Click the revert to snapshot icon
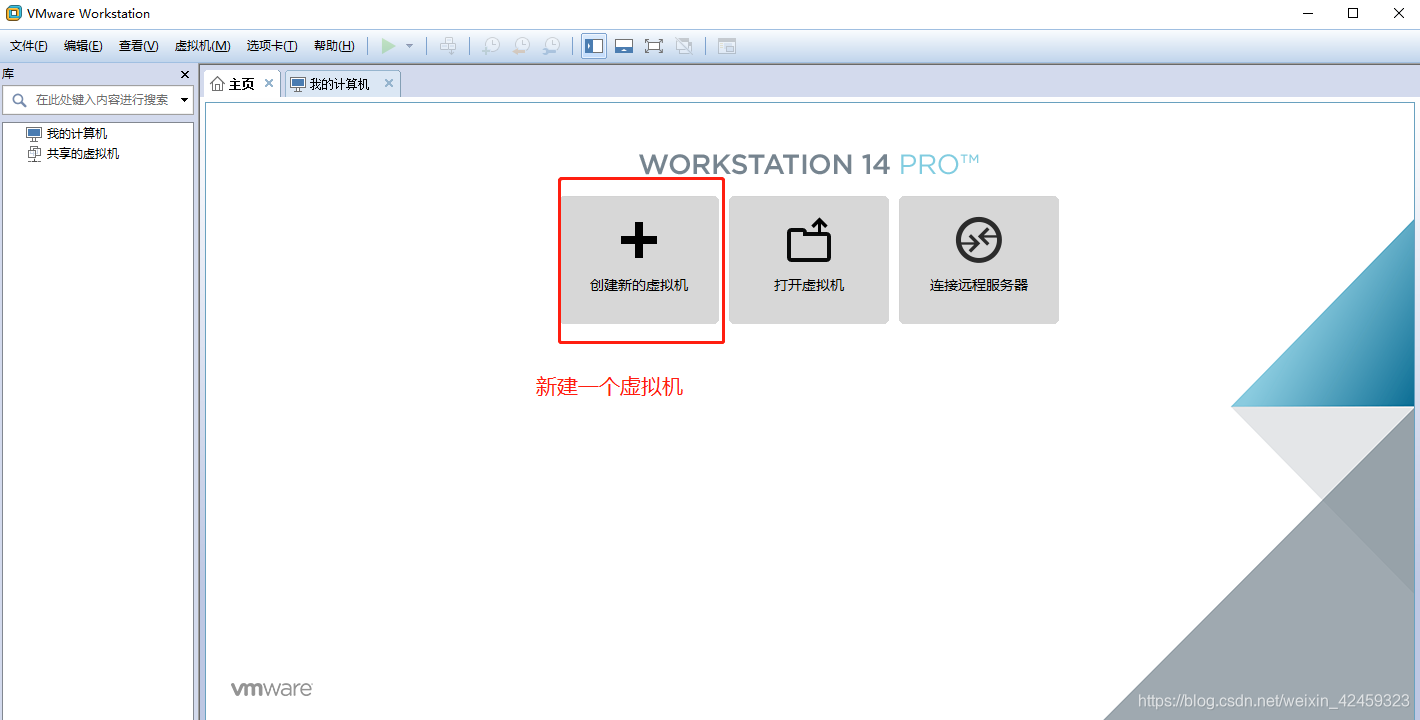The height and width of the screenshot is (720, 1420). [521, 46]
